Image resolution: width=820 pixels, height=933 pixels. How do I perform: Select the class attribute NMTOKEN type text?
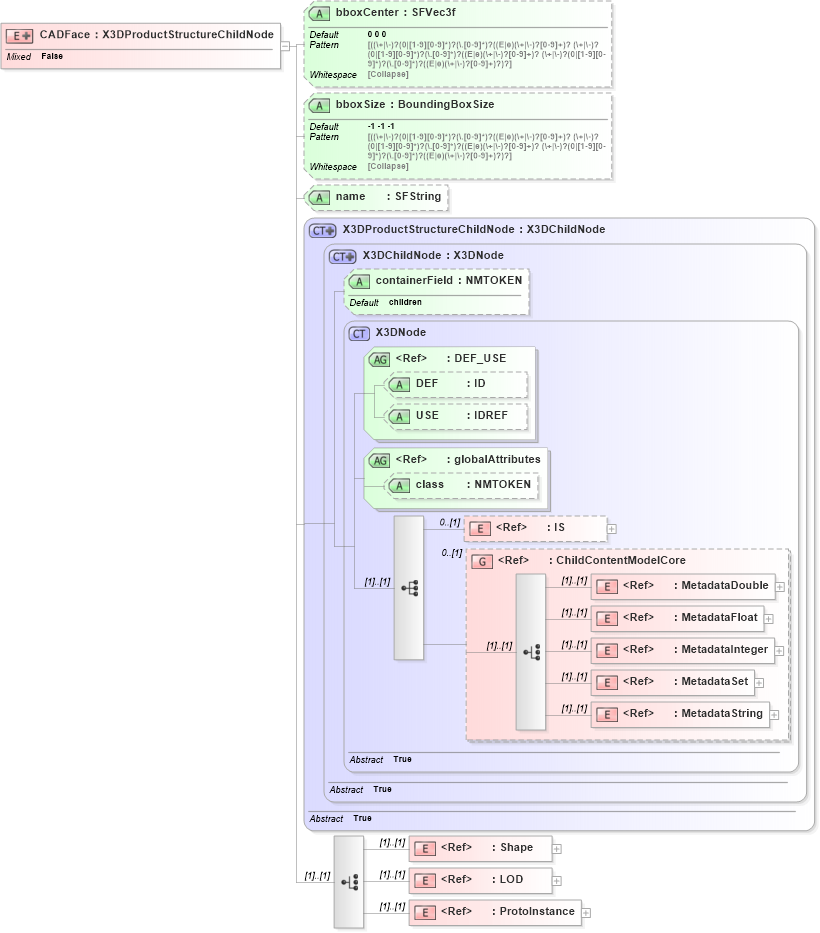coord(502,484)
